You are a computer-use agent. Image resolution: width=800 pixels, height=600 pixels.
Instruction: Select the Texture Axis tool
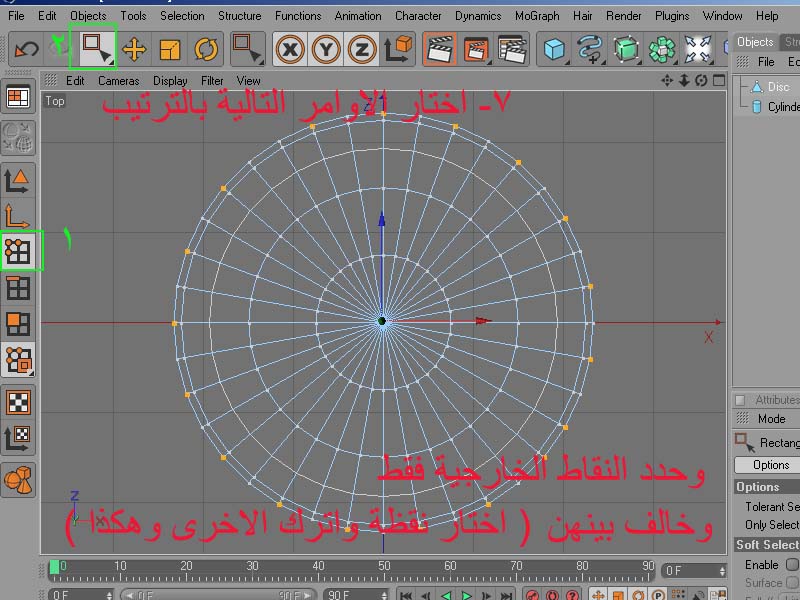pyautogui.click(x=19, y=438)
